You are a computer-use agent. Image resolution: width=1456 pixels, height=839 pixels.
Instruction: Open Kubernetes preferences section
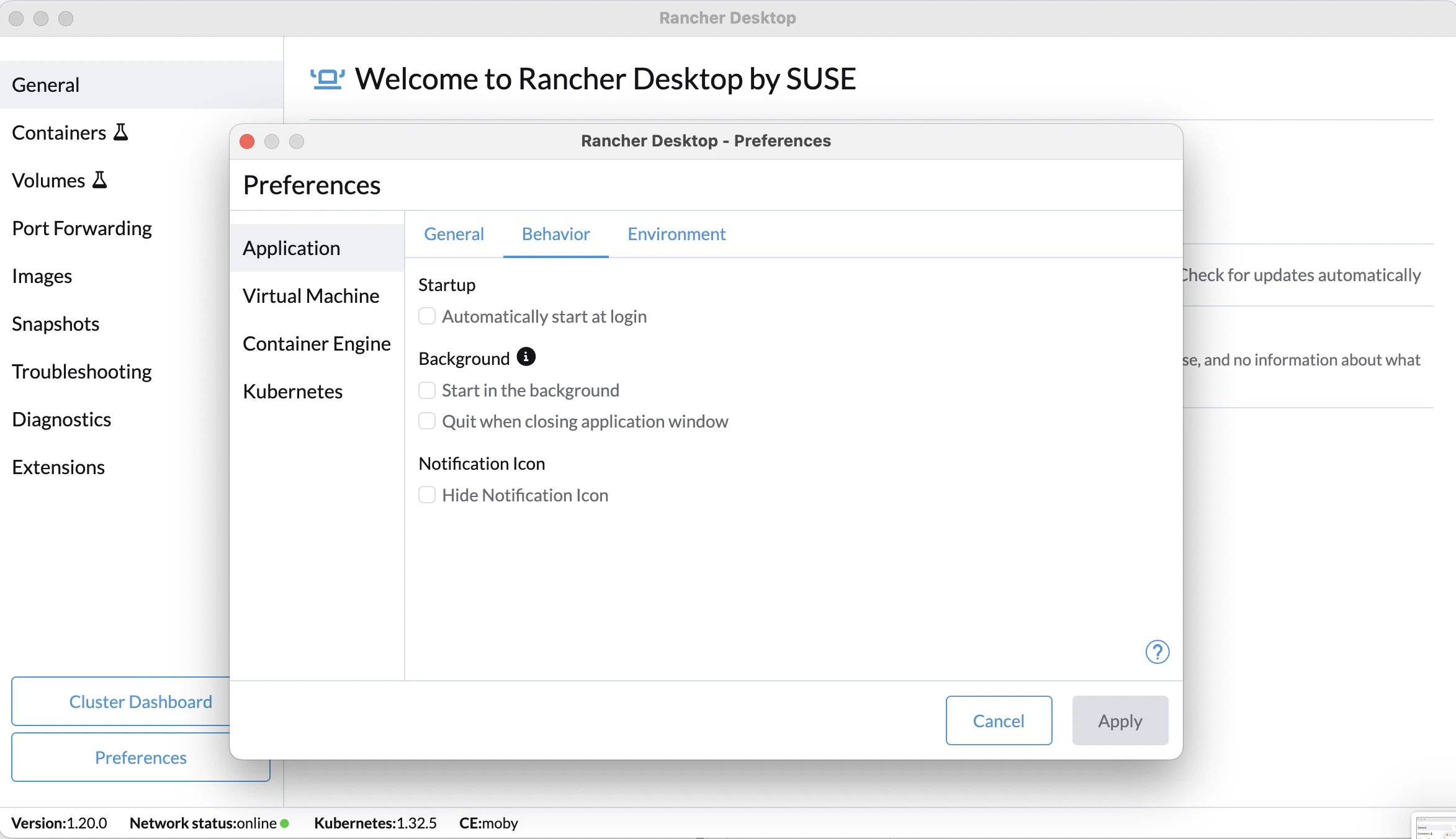pyautogui.click(x=317, y=391)
